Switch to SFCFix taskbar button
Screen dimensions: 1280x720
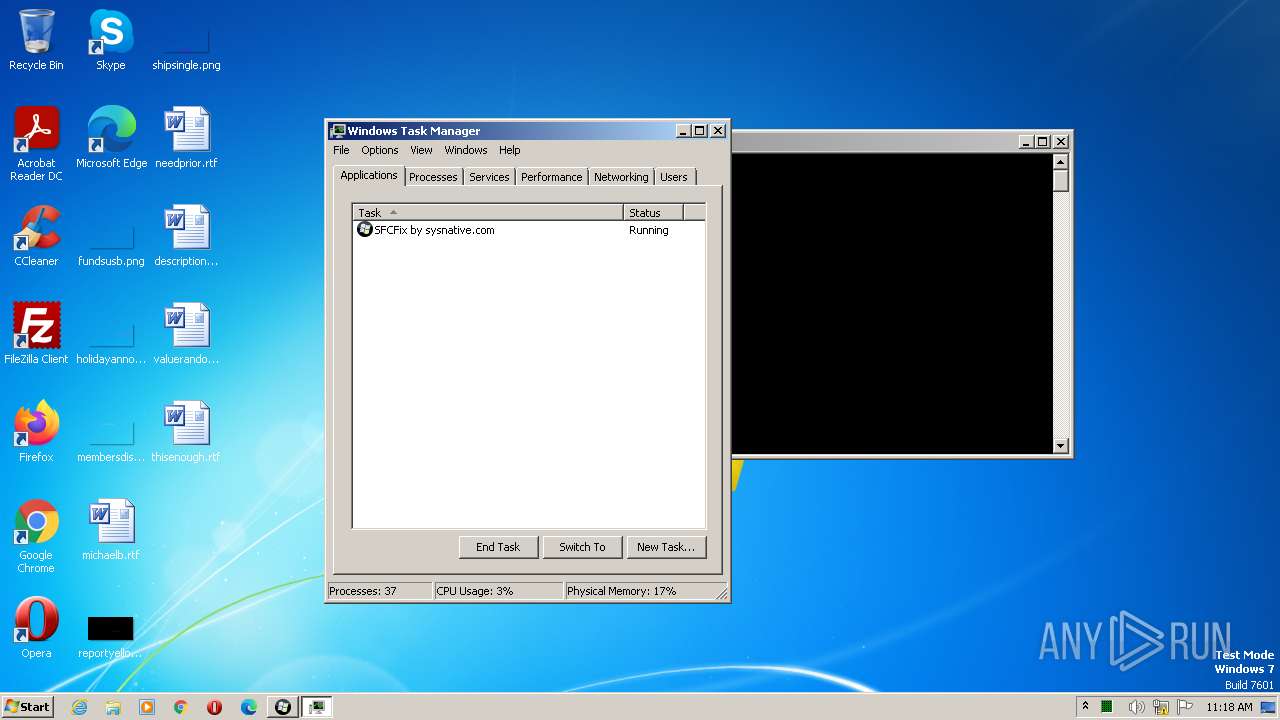coord(283,707)
